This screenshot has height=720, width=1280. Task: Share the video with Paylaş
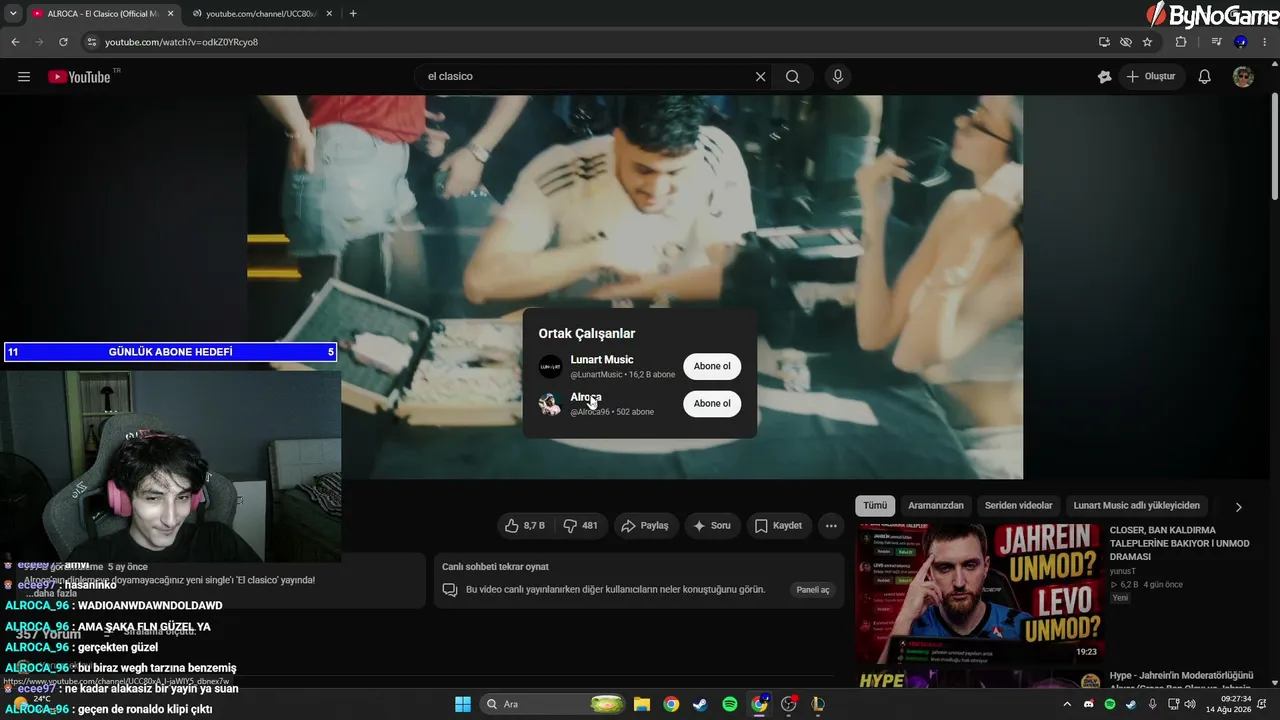coord(645,526)
